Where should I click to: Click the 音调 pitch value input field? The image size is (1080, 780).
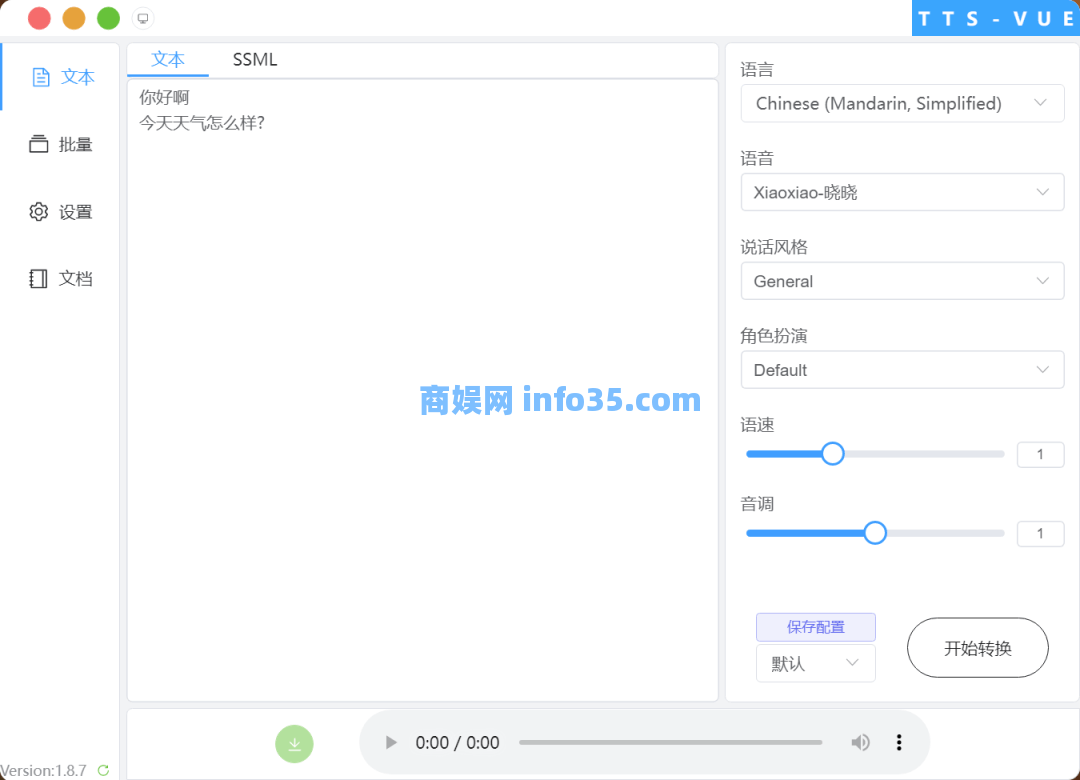[x=1040, y=533]
